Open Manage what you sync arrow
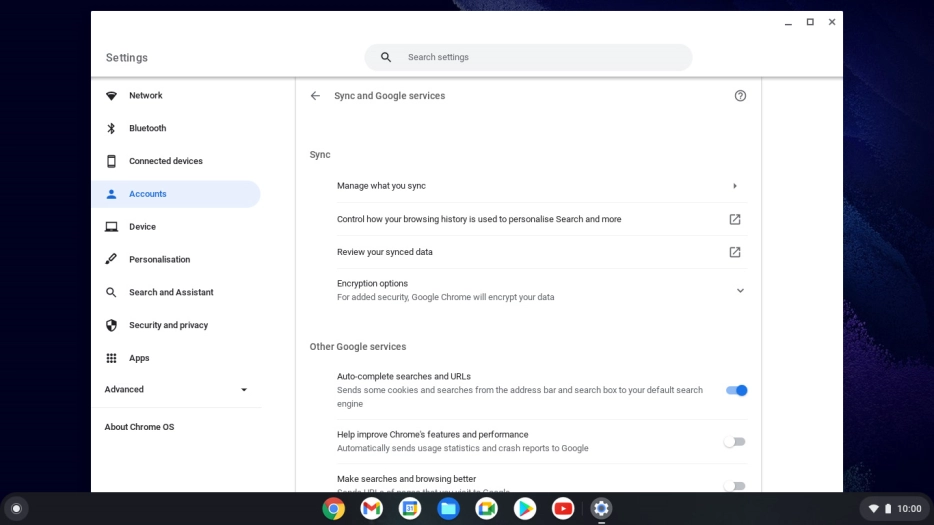This screenshot has height=525, width=934. click(735, 186)
